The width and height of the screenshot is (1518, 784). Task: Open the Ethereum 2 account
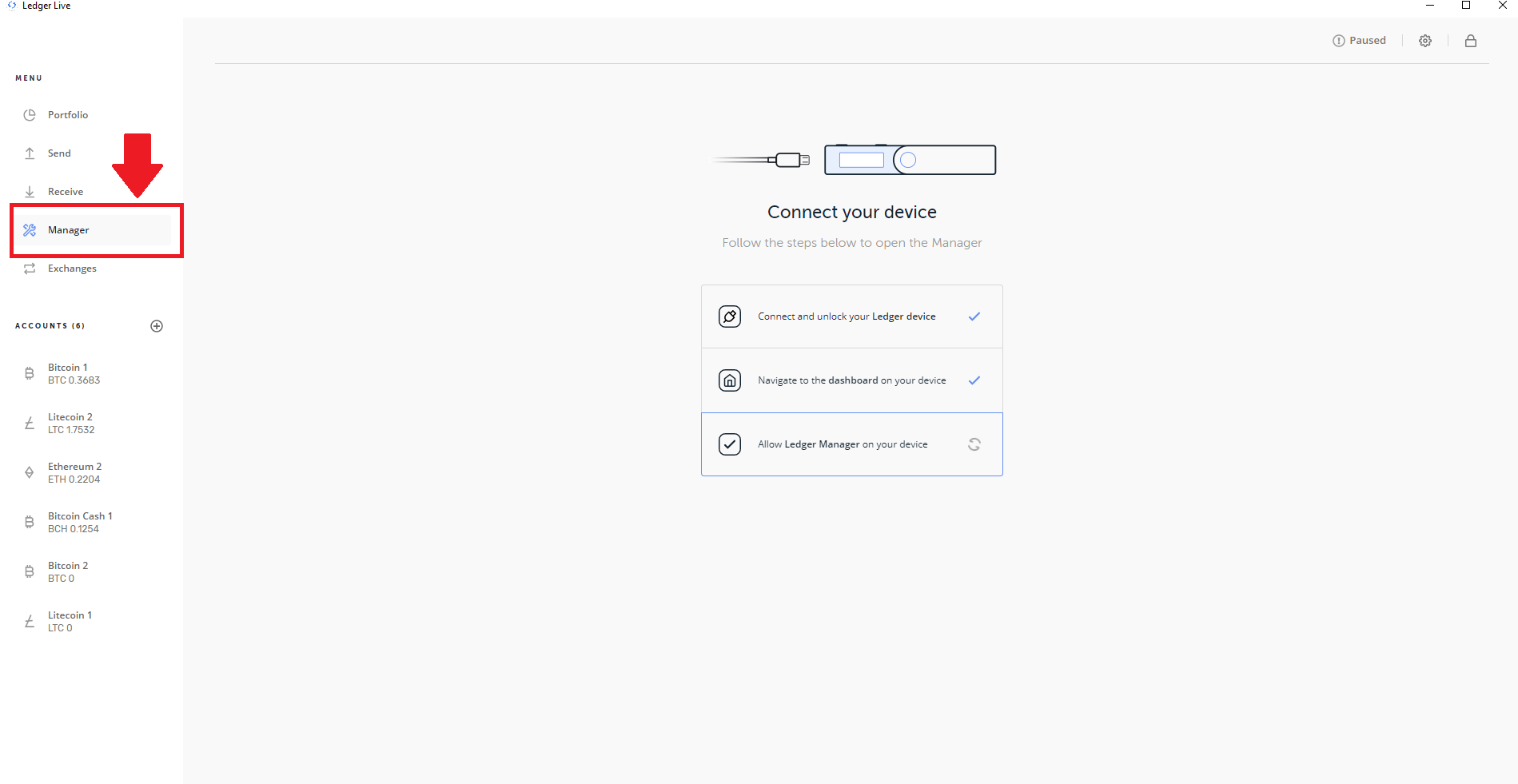[x=92, y=473]
